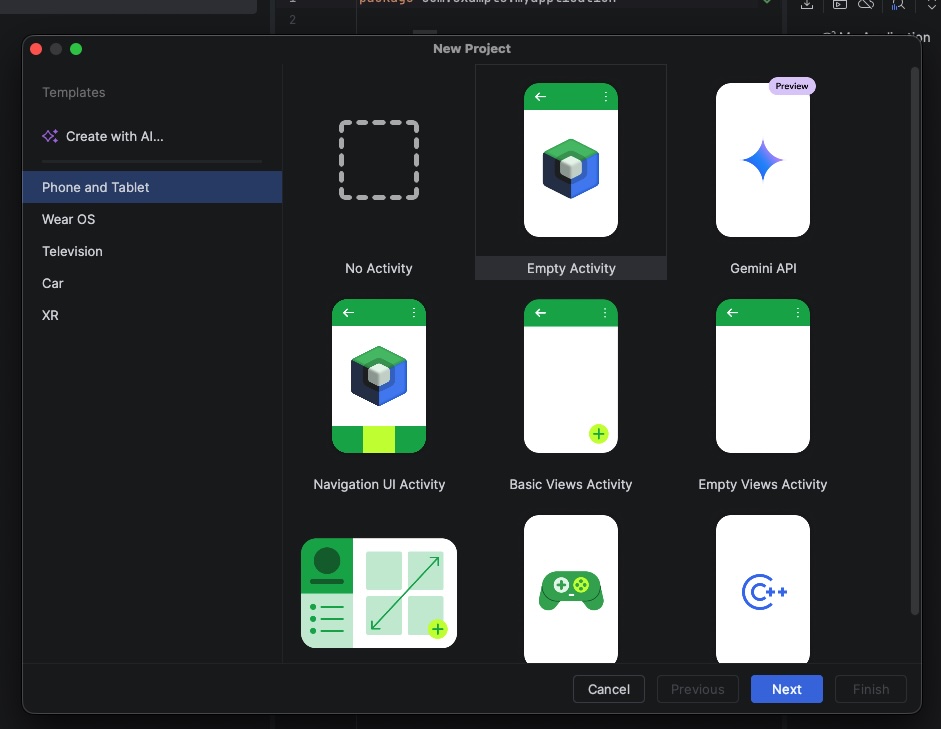Click the Navigation UI Activity label

(379, 484)
